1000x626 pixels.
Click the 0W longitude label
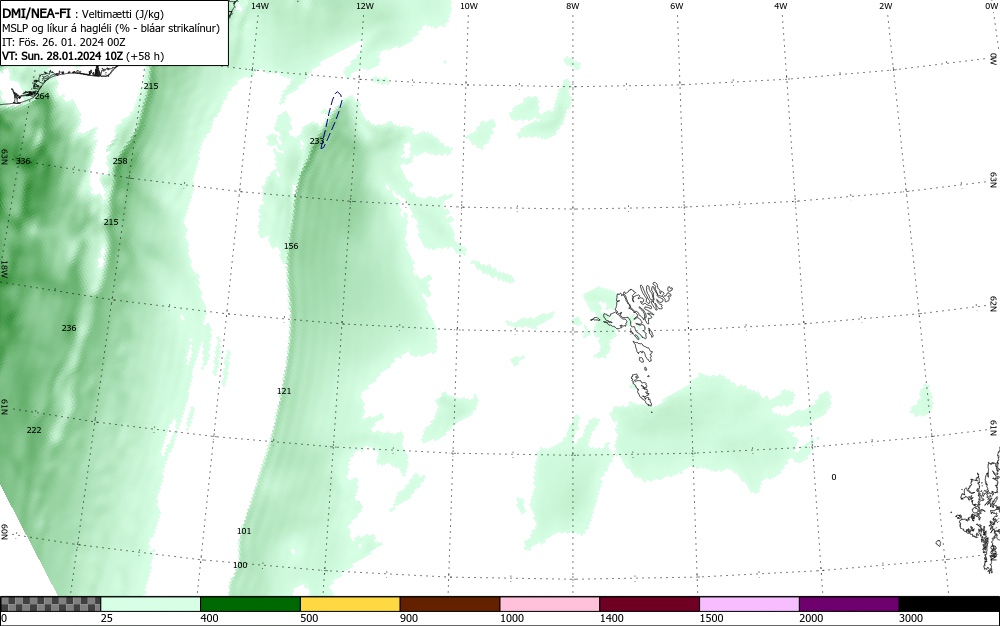(991, 6)
